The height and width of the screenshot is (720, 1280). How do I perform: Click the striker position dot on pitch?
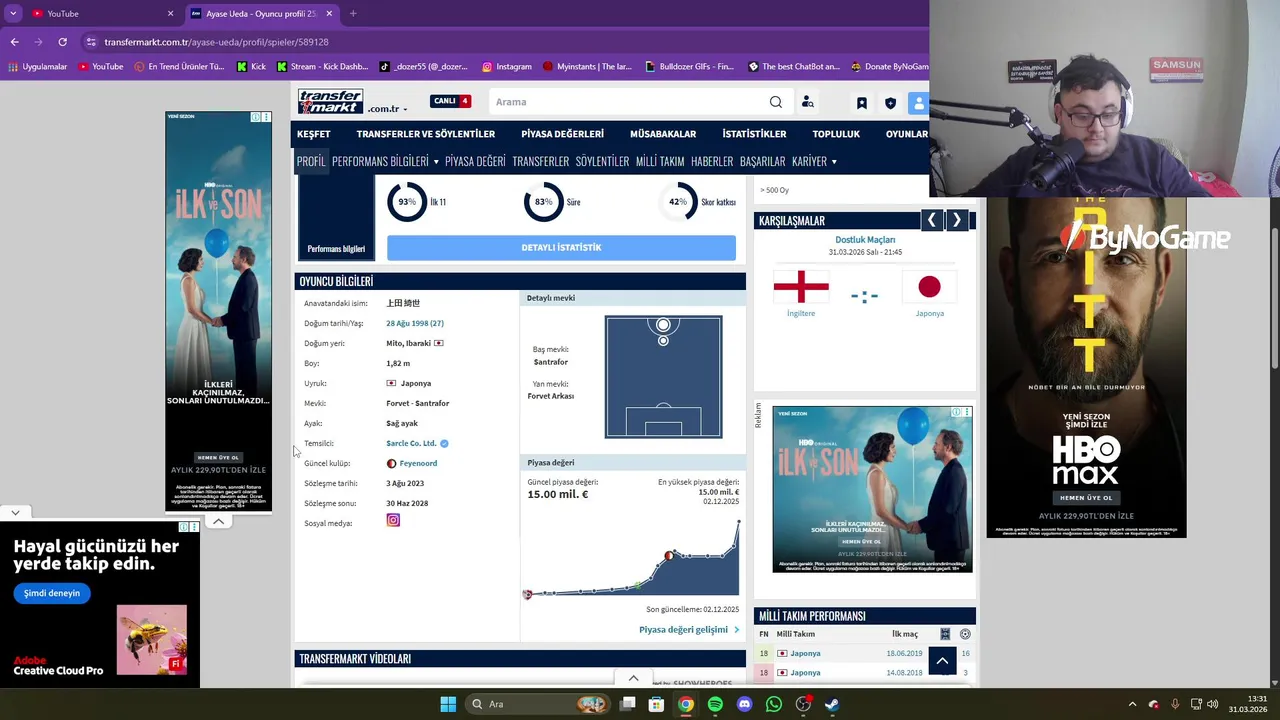point(663,325)
